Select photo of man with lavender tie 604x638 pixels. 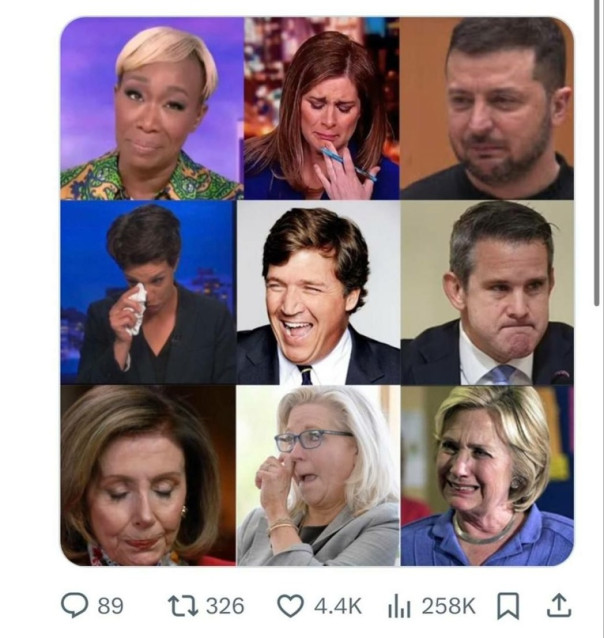(487, 292)
